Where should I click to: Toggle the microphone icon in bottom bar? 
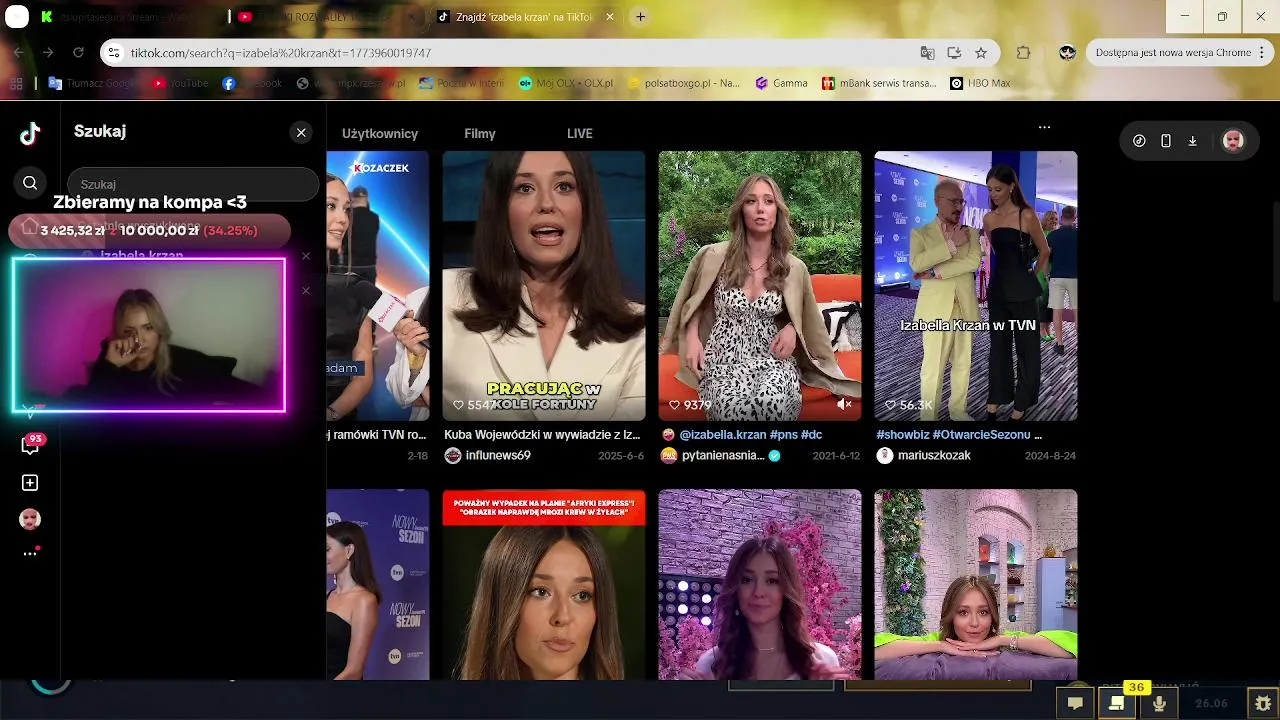click(x=1159, y=704)
